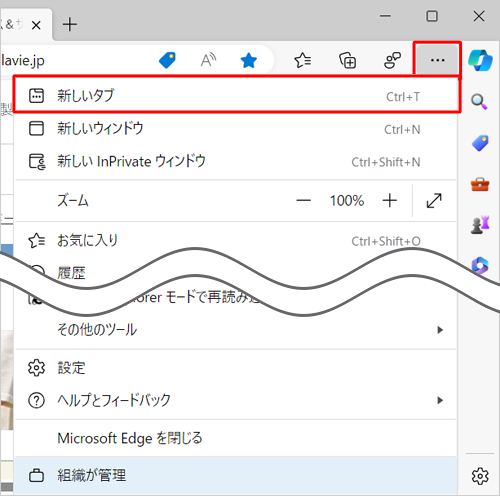Open the sidebar Microsoft 365 icon
Screen dimensions: 500x496
pyautogui.click(x=480, y=265)
